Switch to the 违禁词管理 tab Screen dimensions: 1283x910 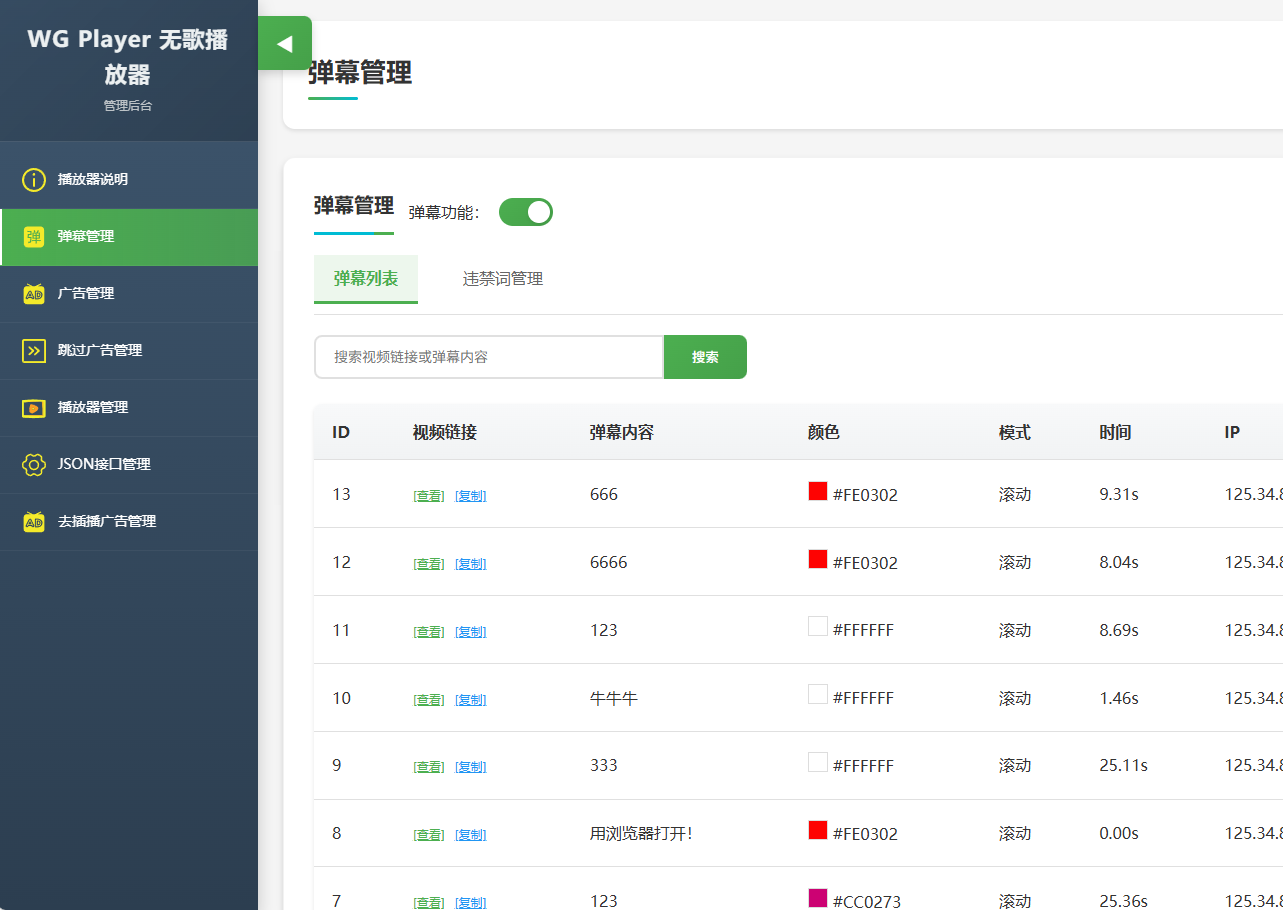point(502,279)
